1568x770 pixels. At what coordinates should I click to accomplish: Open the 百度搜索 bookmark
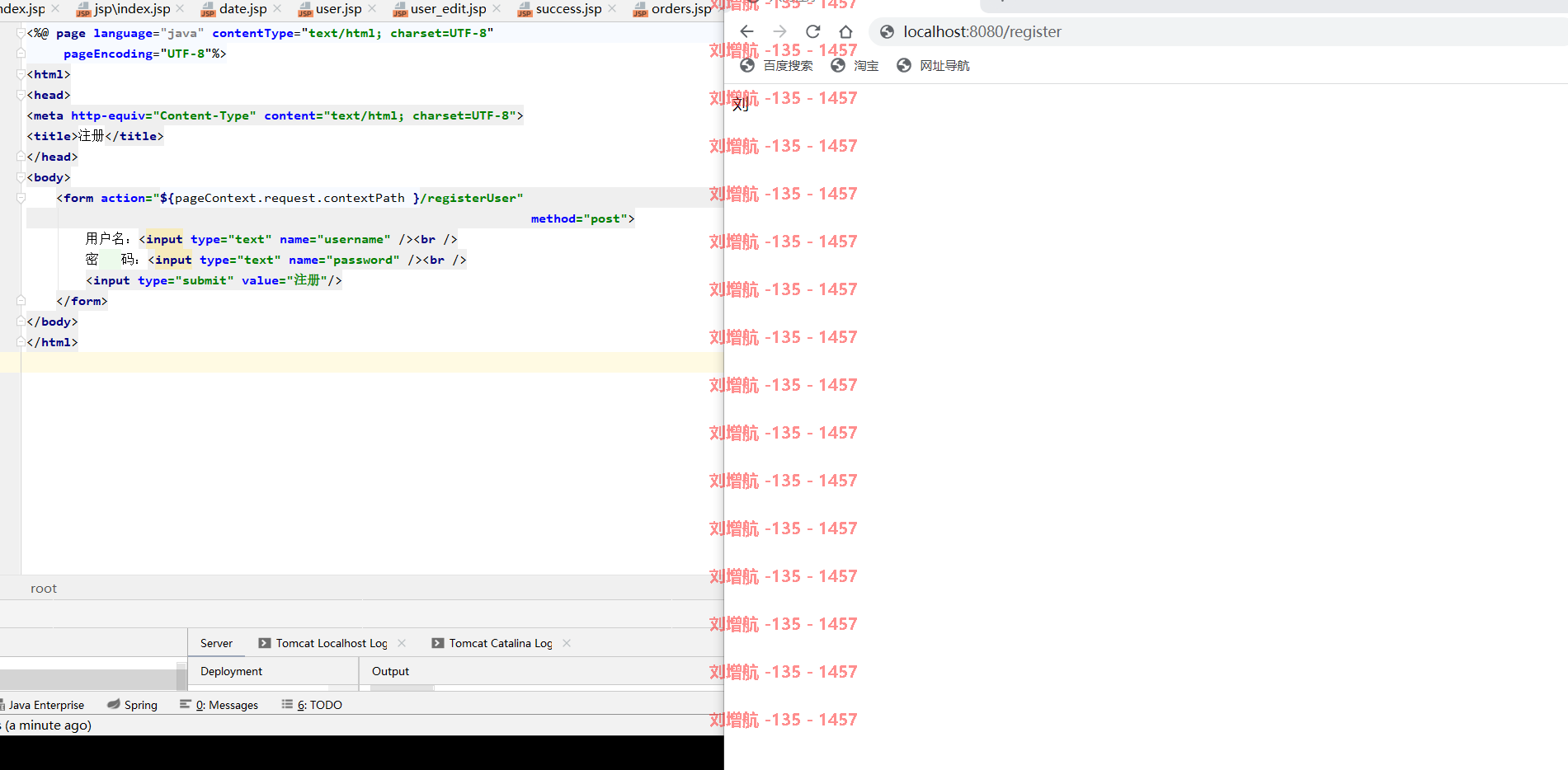pyautogui.click(x=776, y=66)
